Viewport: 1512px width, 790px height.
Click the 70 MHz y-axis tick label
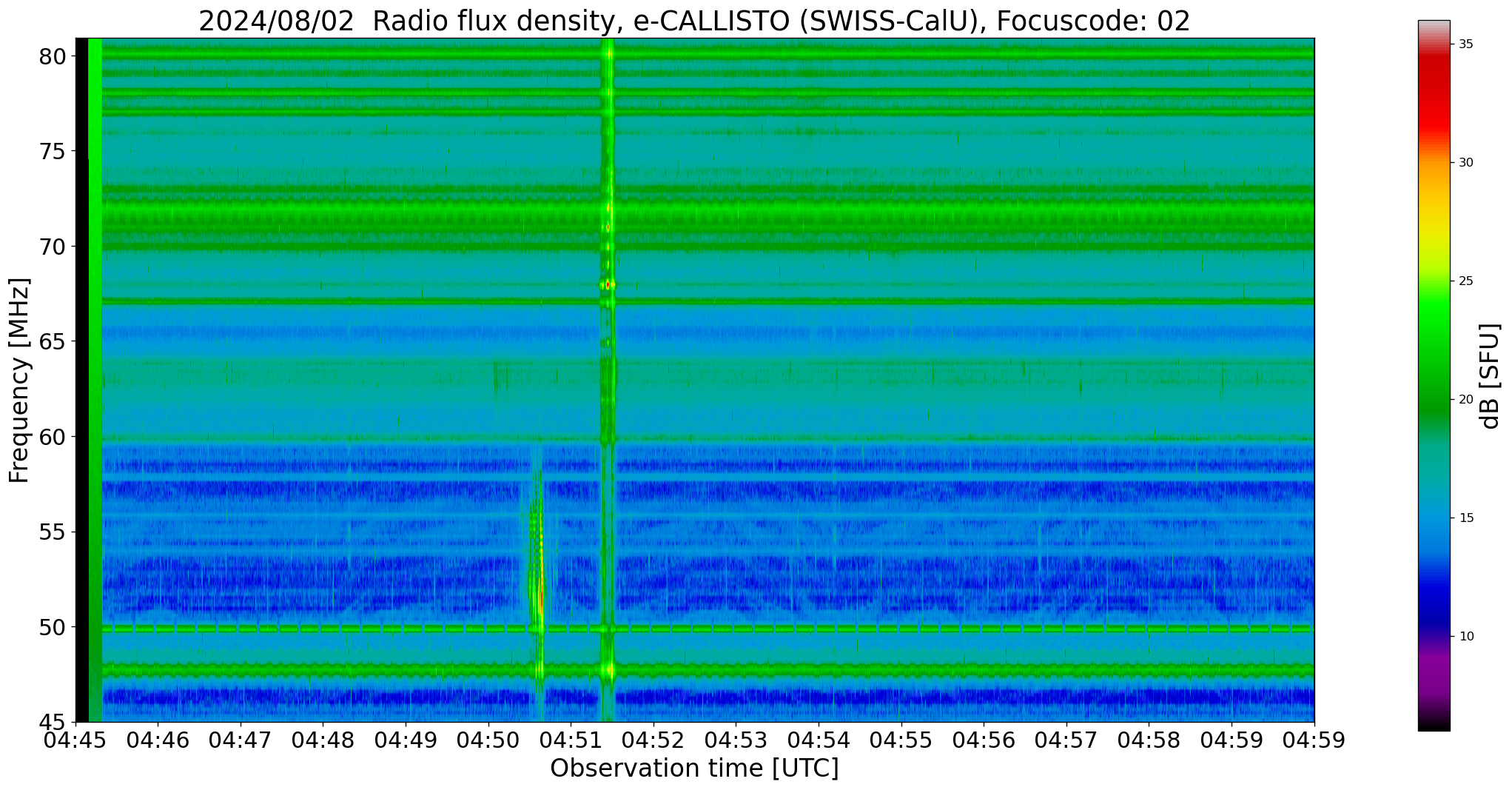click(53, 247)
